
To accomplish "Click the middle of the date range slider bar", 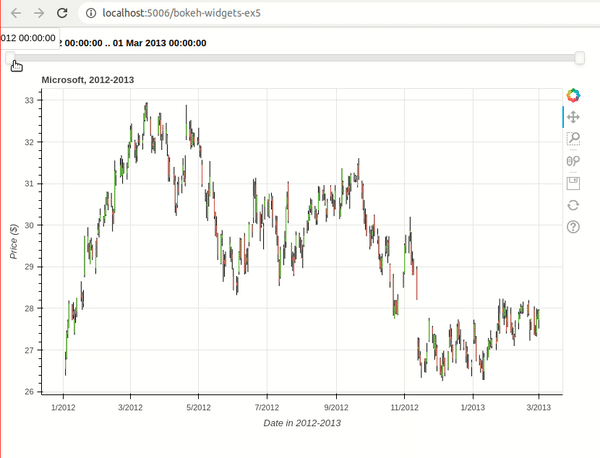I will tap(295, 58).
